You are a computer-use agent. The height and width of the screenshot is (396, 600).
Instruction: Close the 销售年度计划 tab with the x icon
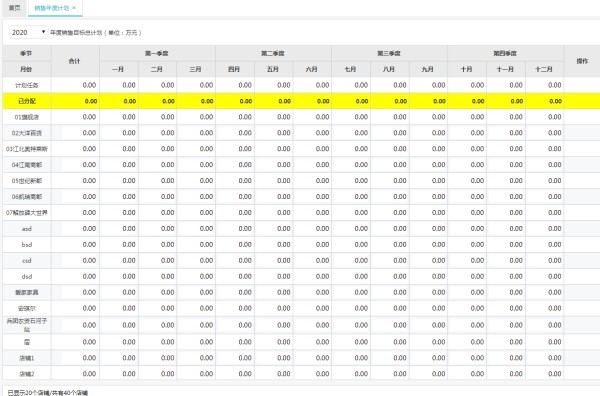click(74, 8)
